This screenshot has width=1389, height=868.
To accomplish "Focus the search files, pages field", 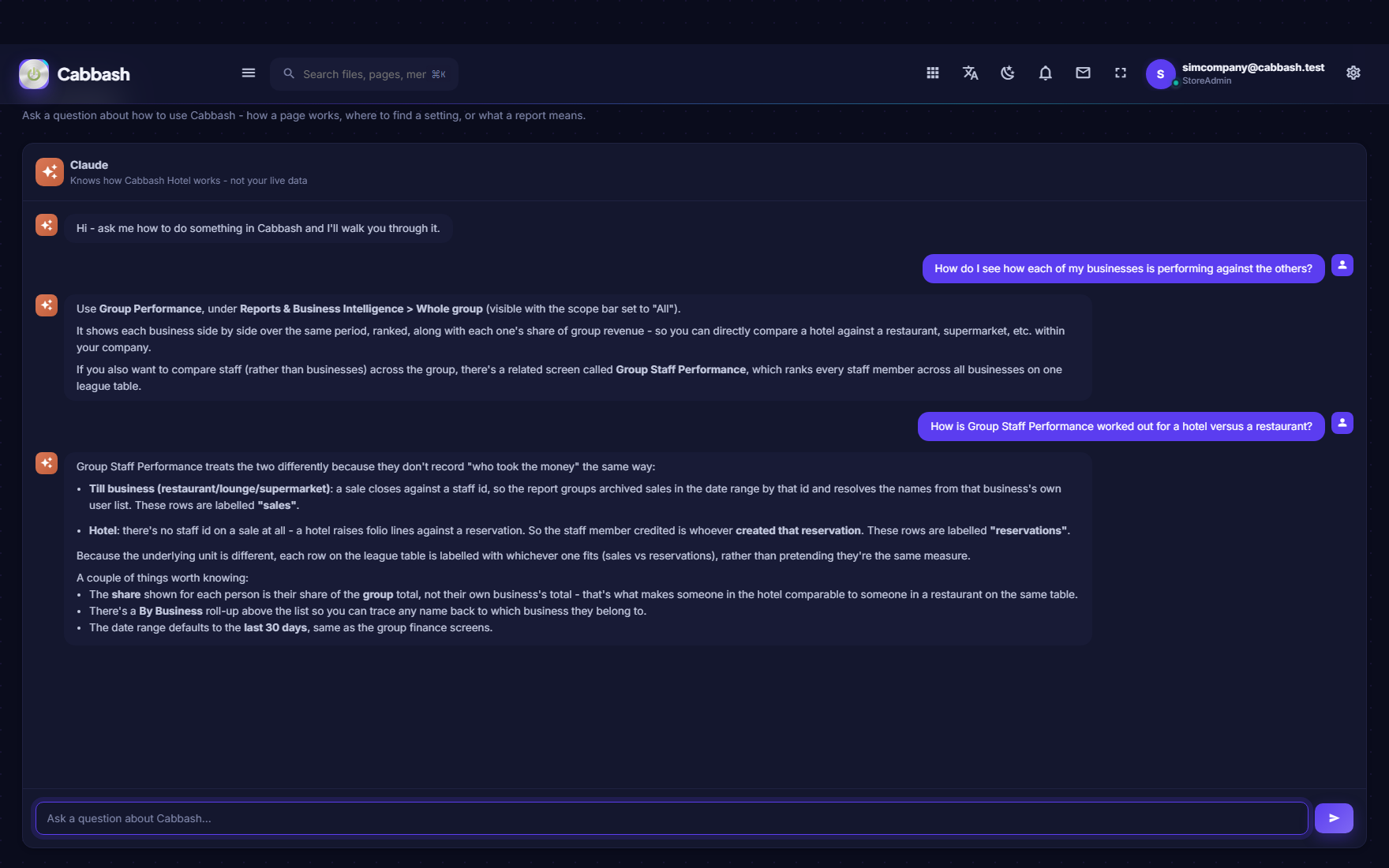I will coord(365,74).
